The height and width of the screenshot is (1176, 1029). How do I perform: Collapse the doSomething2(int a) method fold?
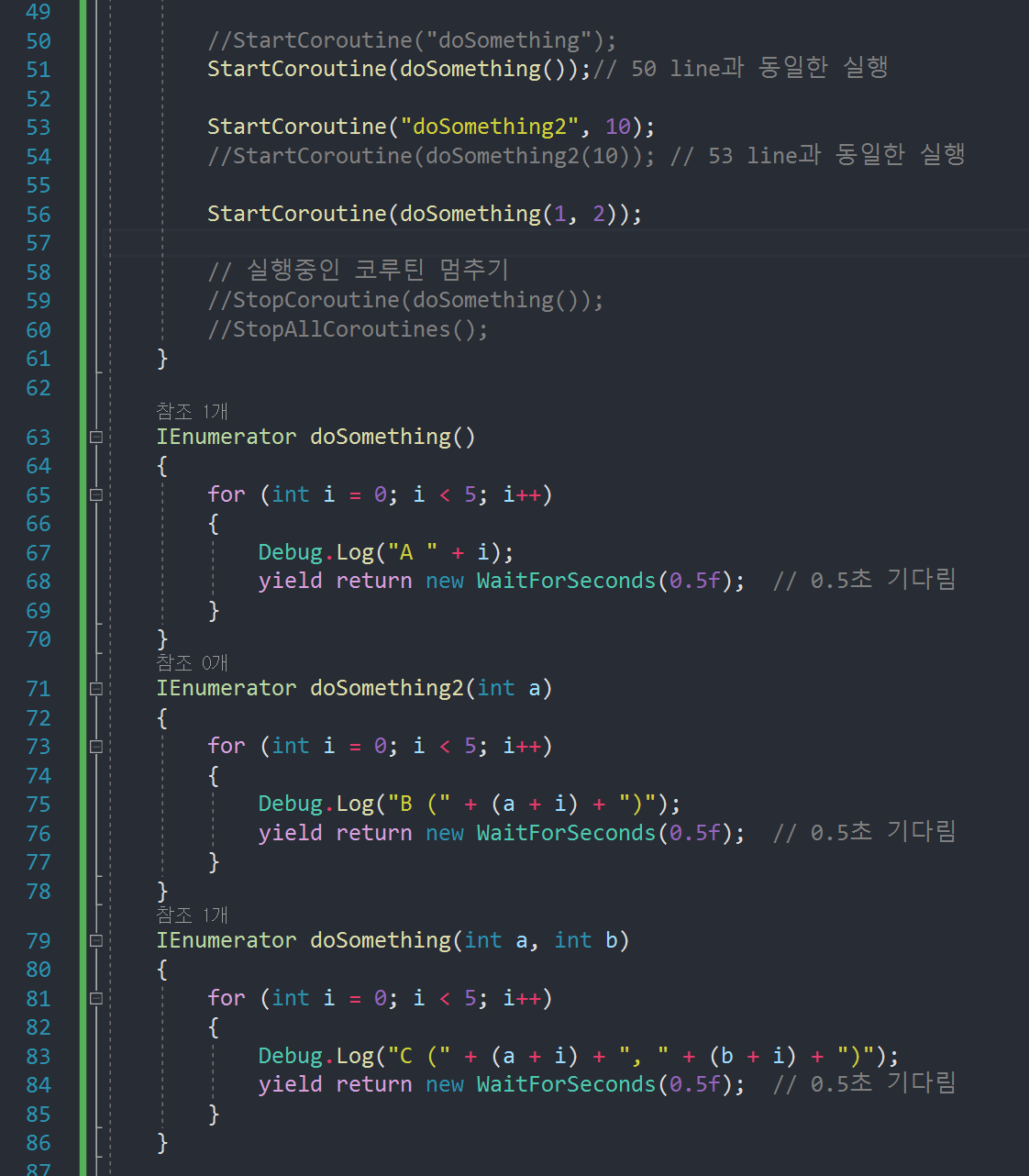click(95, 689)
